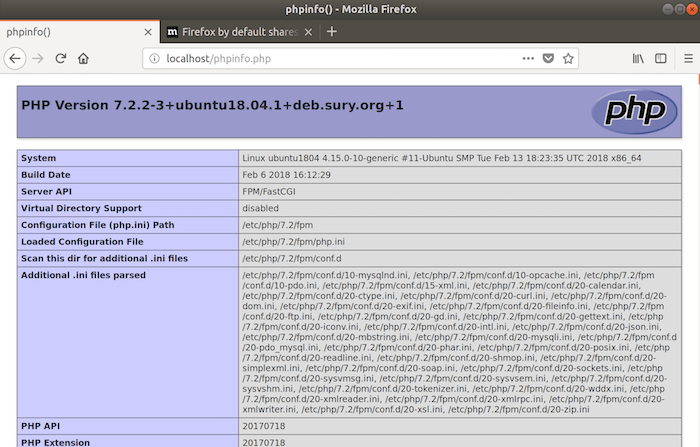Click the PHP Version 7.2.2-3 heading
This screenshot has width=700, height=447.
point(212,105)
